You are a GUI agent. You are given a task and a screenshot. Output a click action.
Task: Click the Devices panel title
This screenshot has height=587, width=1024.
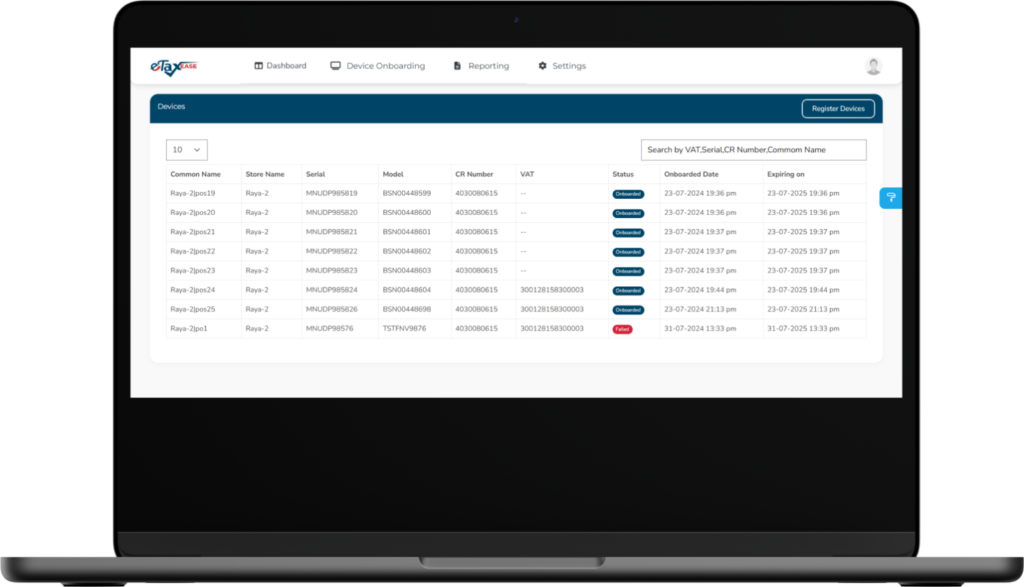tap(171, 106)
